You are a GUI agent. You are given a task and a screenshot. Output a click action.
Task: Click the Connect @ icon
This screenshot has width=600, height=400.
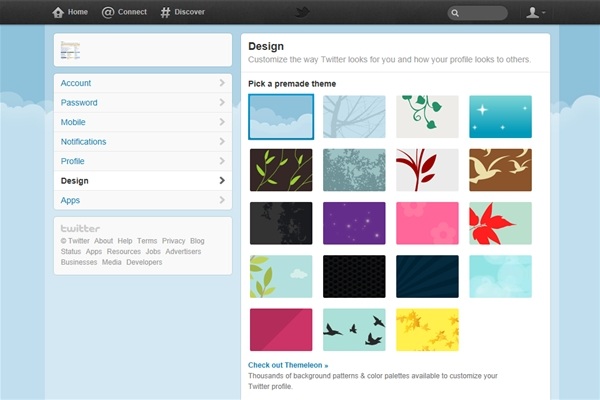[x=108, y=12]
